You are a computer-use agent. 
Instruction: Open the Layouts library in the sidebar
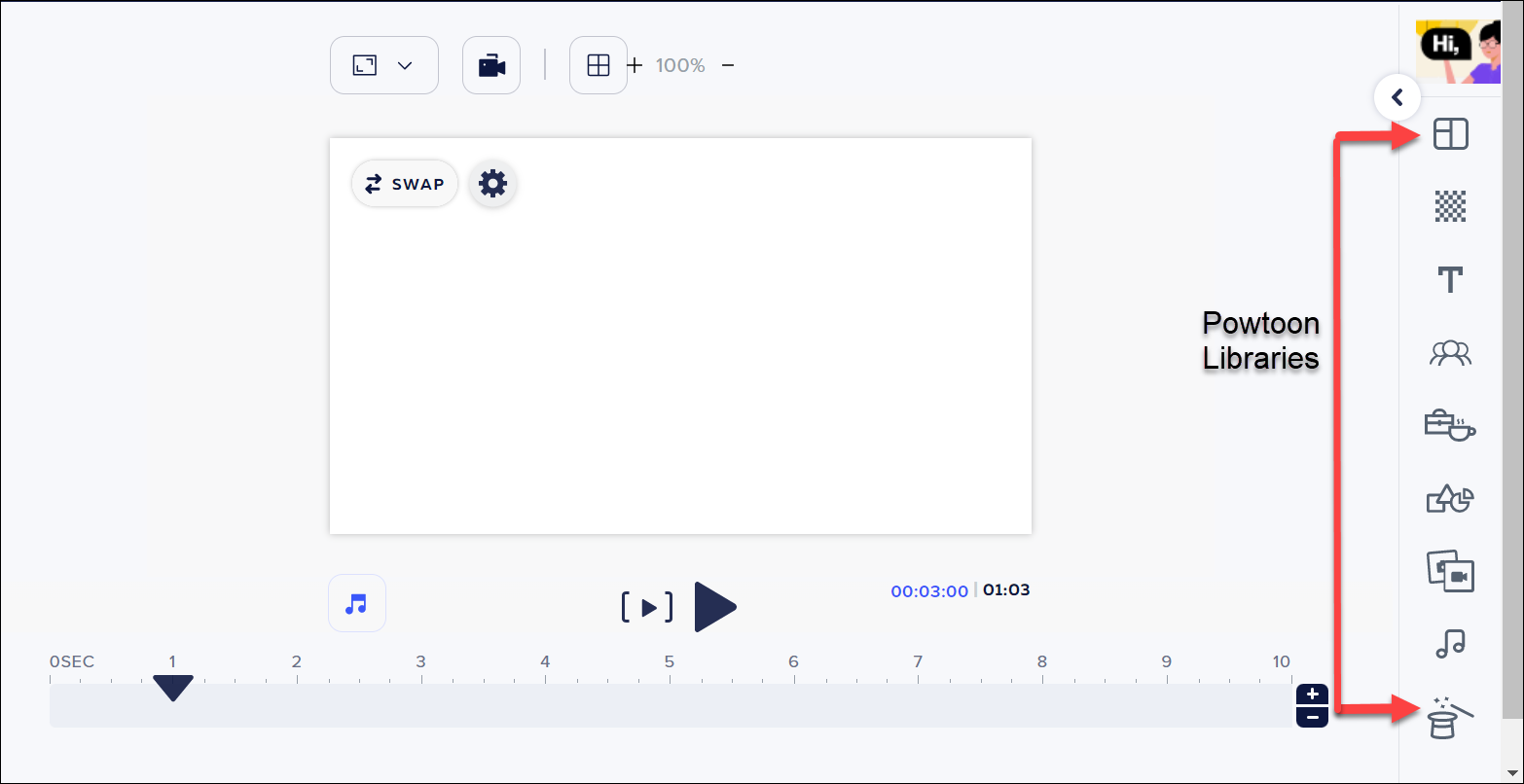click(x=1450, y=133)
